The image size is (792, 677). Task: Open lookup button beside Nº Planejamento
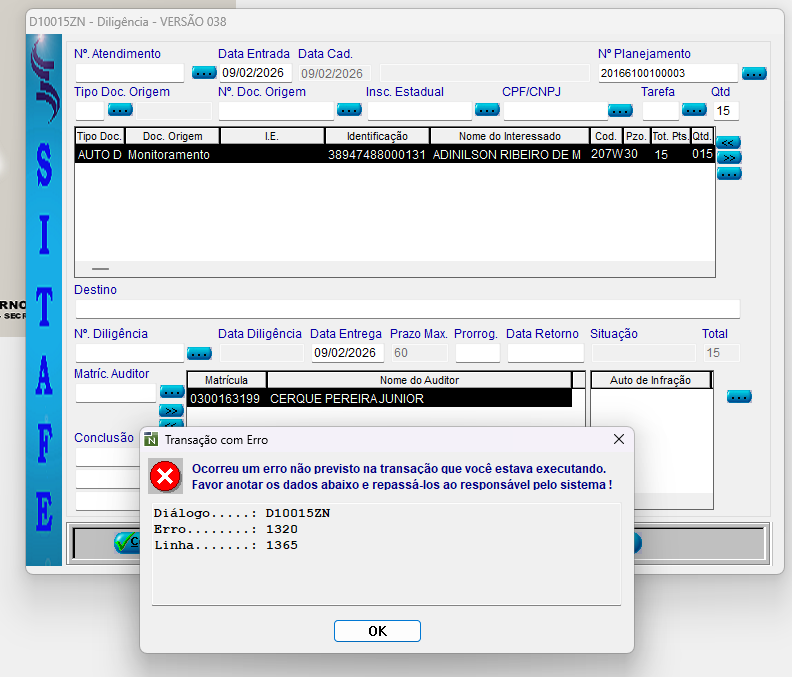pyautogui.click(x=754, y=73)
